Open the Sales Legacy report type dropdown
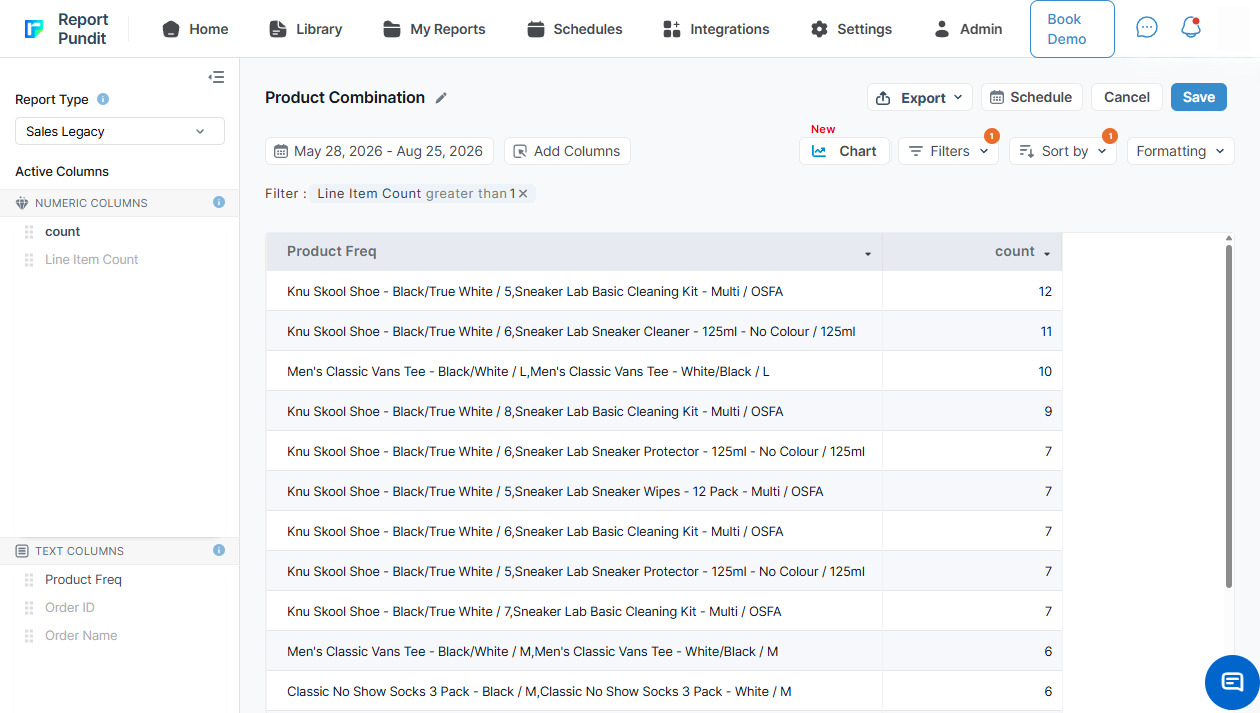Viewport: 1260px width, 713px height. (120, 131)
